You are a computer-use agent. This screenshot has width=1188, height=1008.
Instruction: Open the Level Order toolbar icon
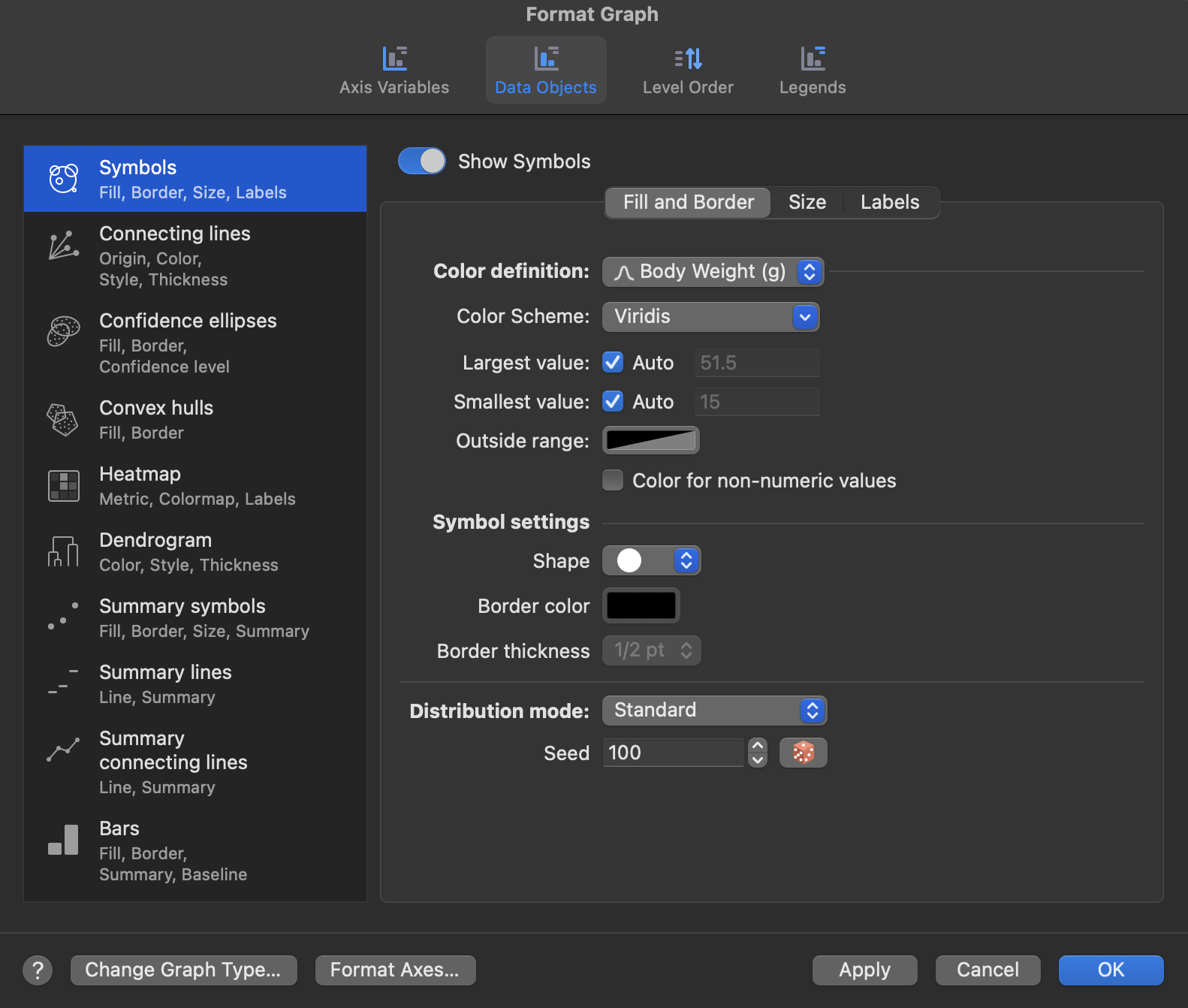[x=688, y=59]
